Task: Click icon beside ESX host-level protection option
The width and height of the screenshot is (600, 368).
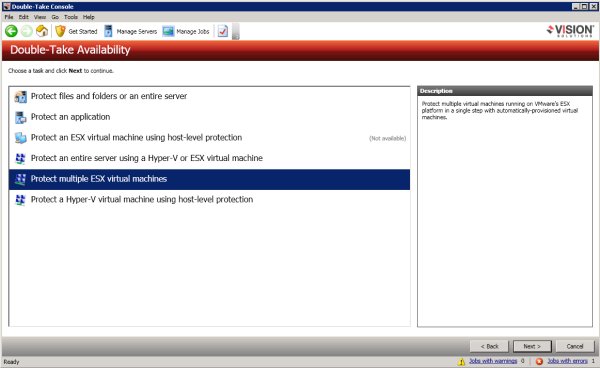Action: 20,138
